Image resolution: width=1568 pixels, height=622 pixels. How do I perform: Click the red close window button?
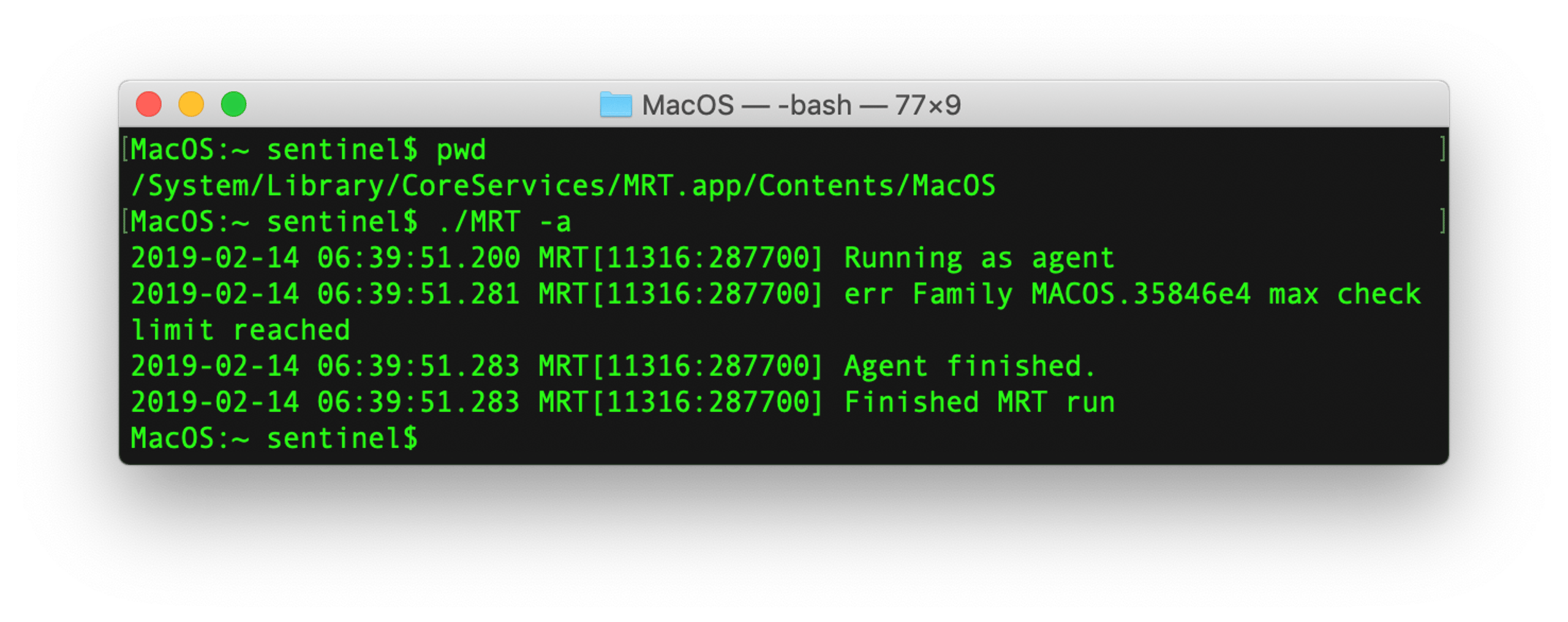point(148,104)
